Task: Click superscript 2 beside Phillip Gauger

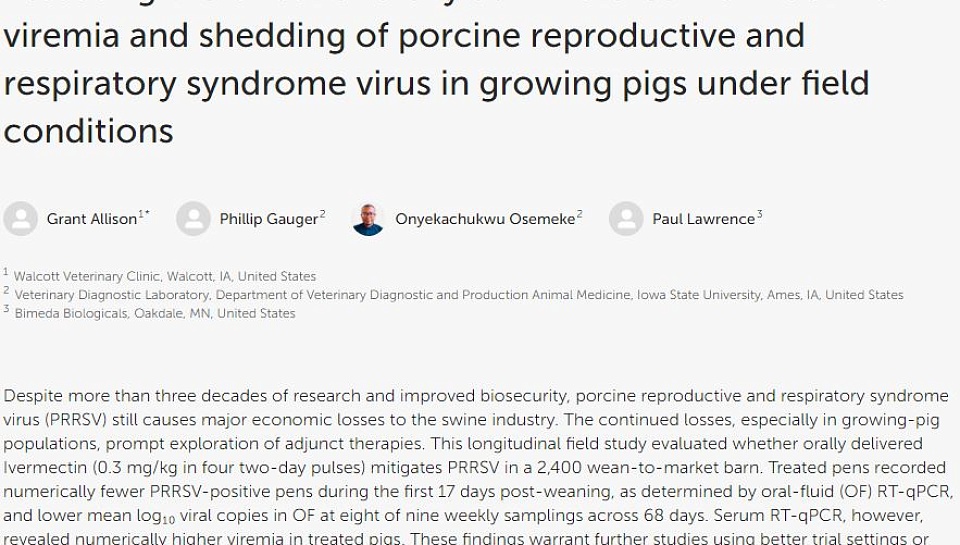Action: pos(322,214)
